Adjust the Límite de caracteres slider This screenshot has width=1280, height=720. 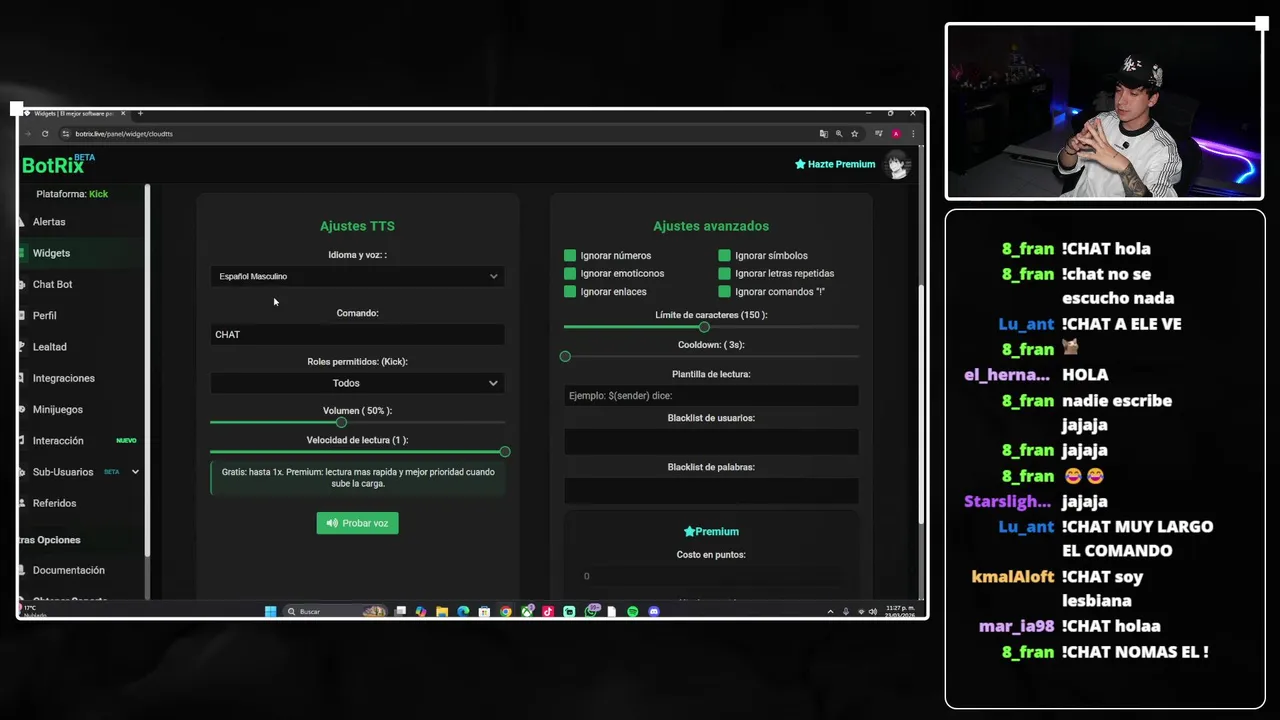(704, 327)
